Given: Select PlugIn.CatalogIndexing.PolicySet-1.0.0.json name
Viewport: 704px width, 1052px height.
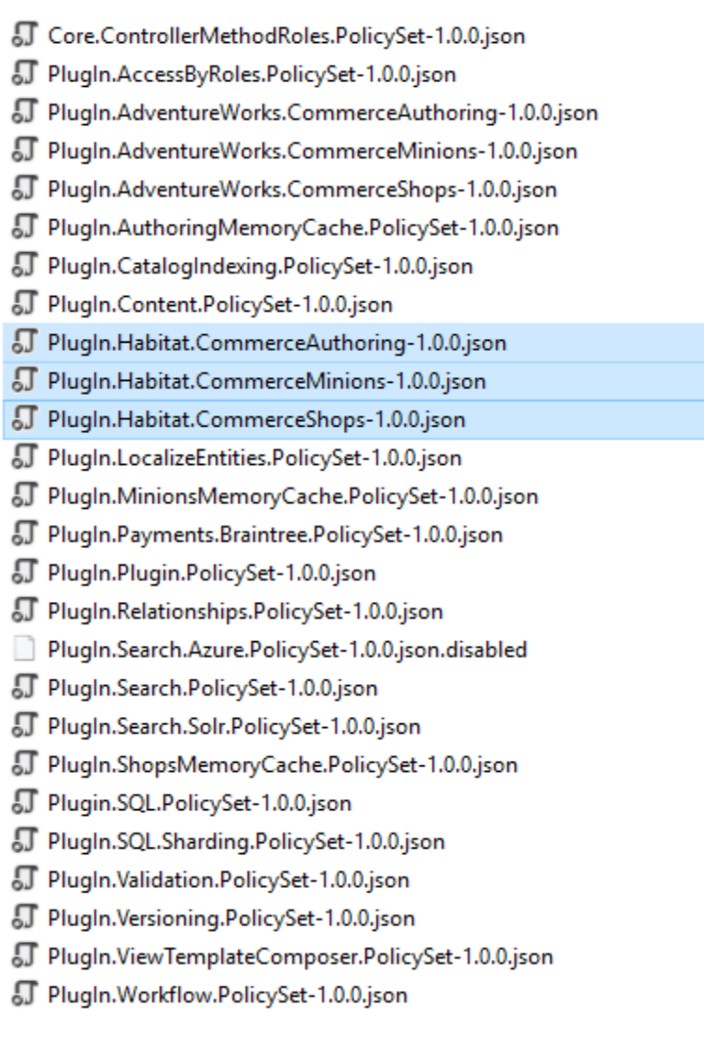Looking at the screenshot, I should [260, 266].
